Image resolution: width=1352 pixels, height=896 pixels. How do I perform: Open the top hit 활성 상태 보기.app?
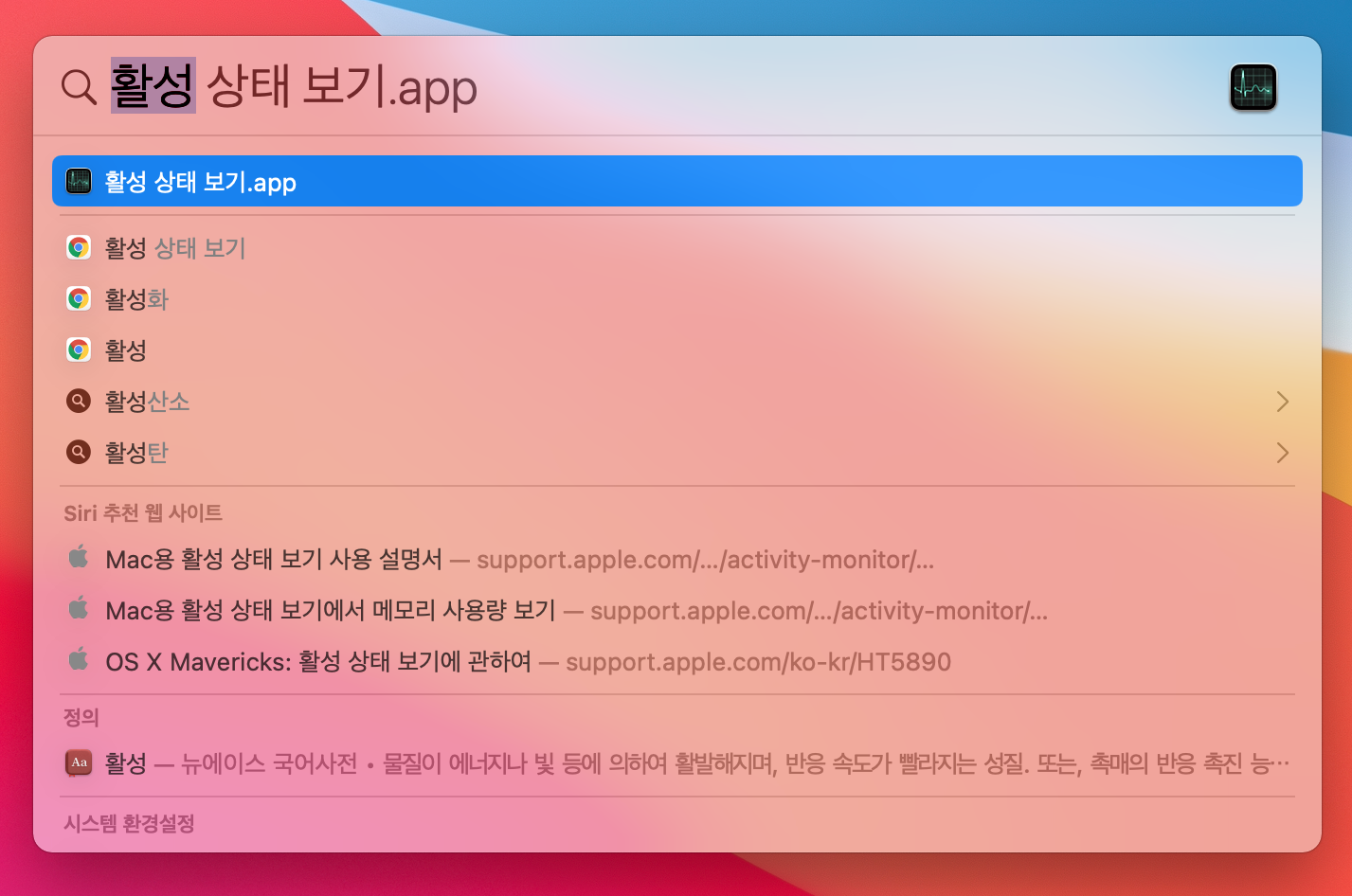pyautogui.click(x=677, y=181)
